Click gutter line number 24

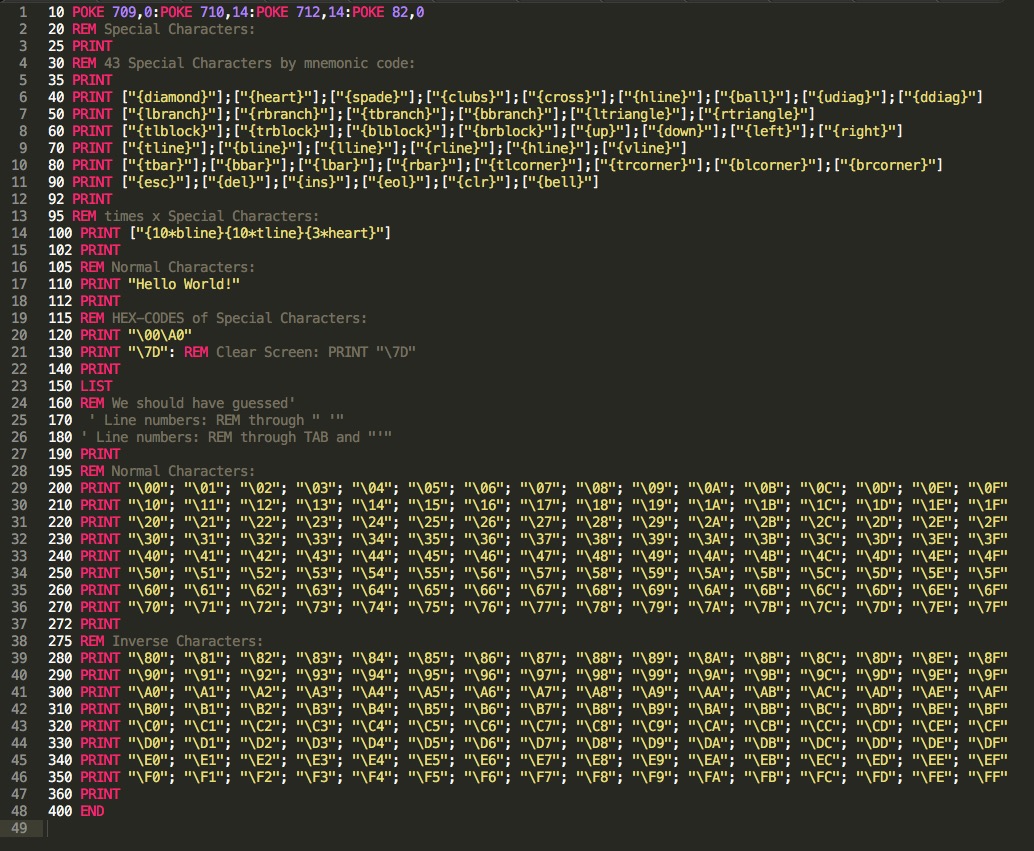pyautogui.click(x=19, y=403)
